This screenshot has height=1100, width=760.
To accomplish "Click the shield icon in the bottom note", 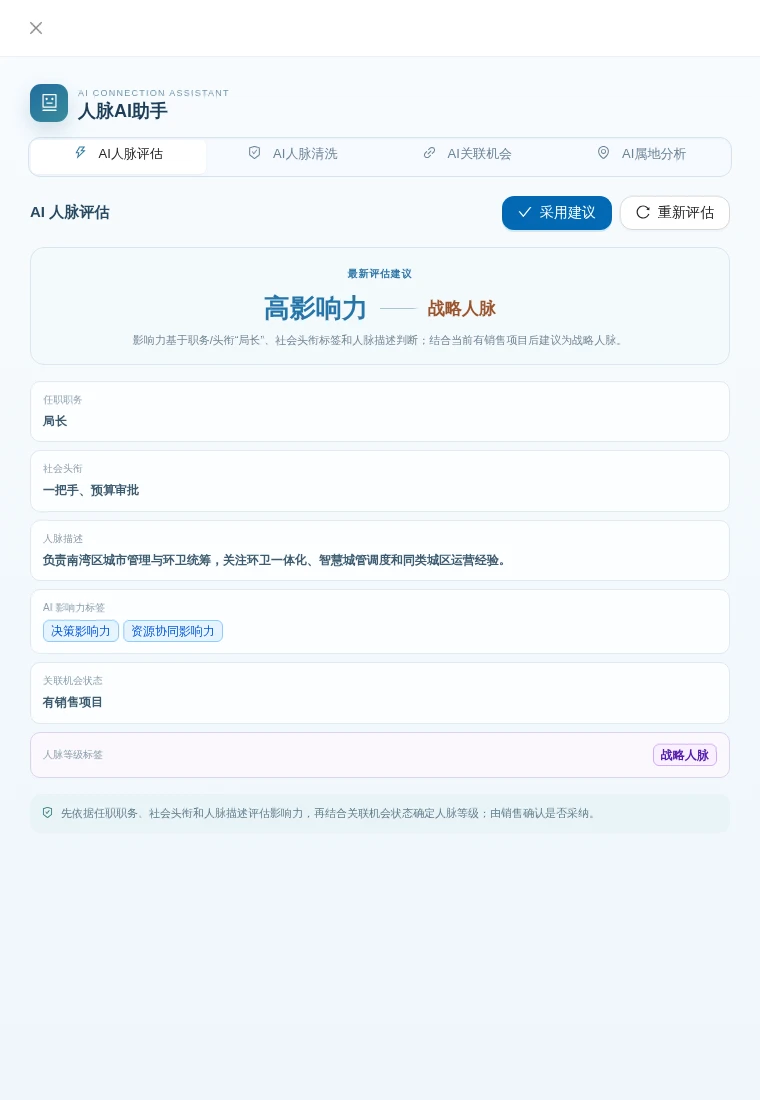I will coord(48,813).
